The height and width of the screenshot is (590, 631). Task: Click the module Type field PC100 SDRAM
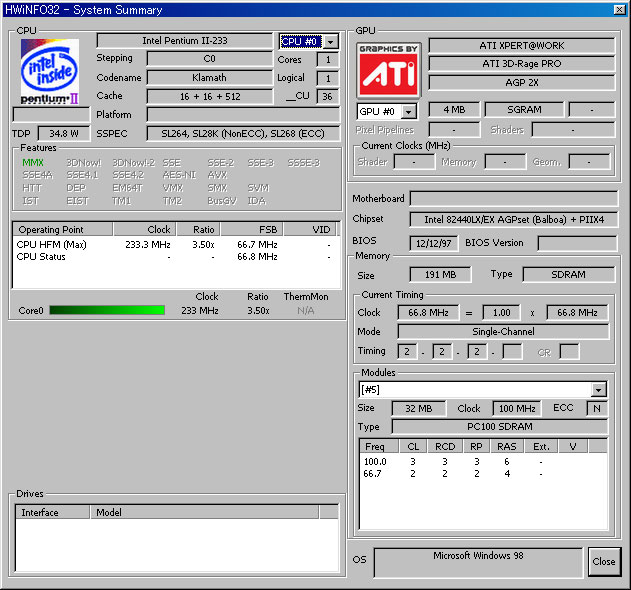(x=499, y=427)
